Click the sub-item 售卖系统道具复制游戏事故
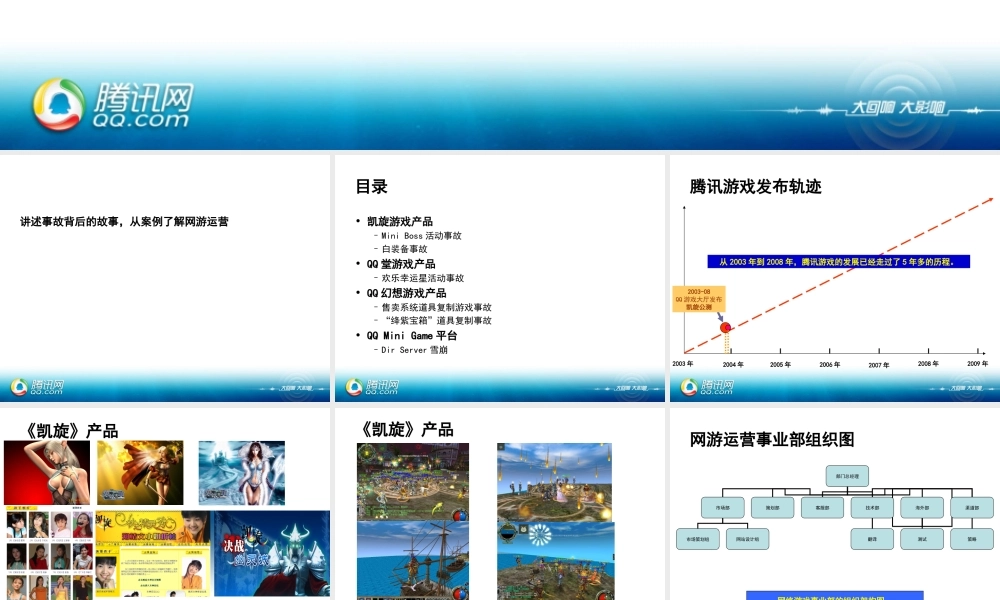This screenshot has width=1000, height=600. [x=436, y=307]
